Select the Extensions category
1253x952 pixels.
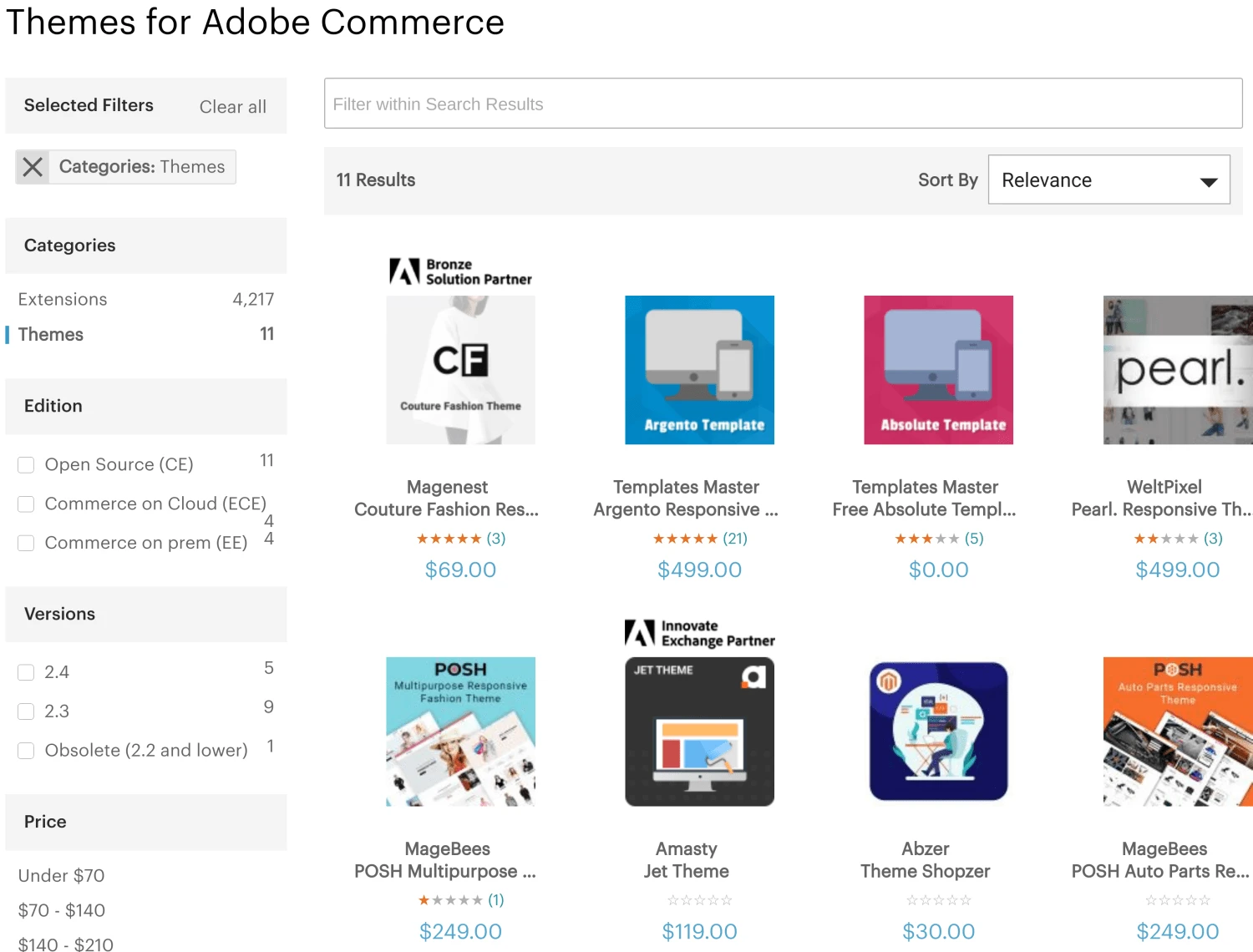pos(63,299)
